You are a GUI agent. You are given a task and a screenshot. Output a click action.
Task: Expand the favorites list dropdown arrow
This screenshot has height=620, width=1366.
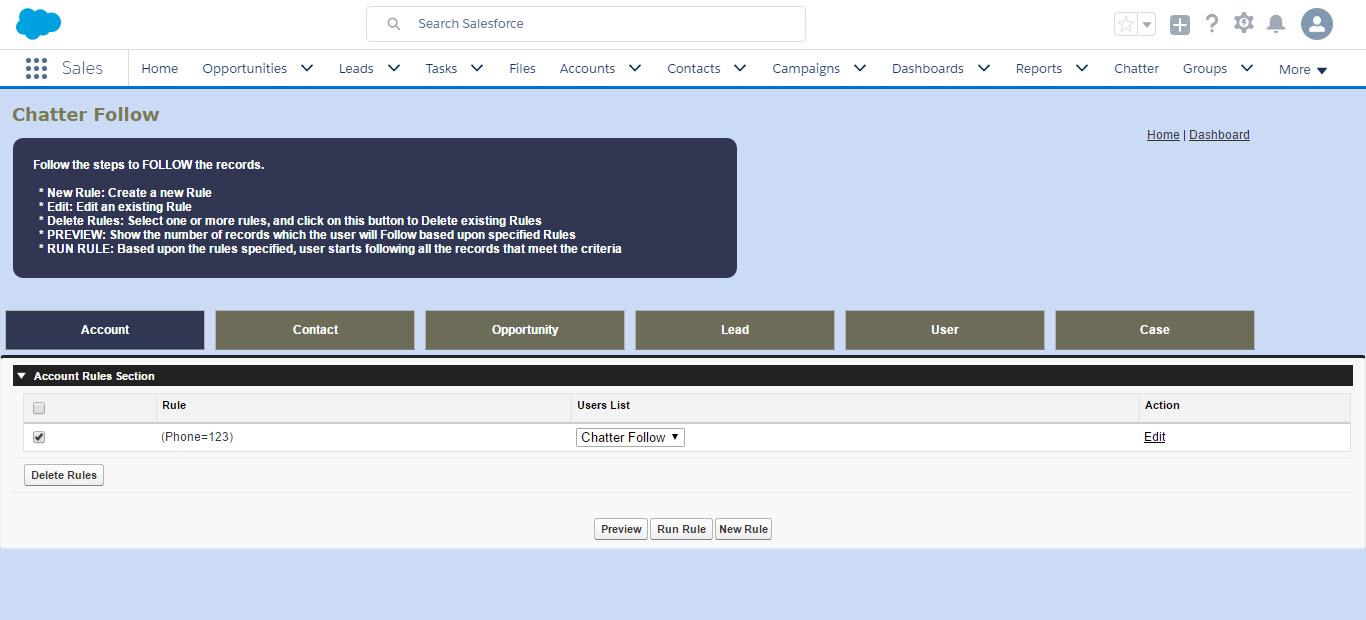[x=1147, y=24]
